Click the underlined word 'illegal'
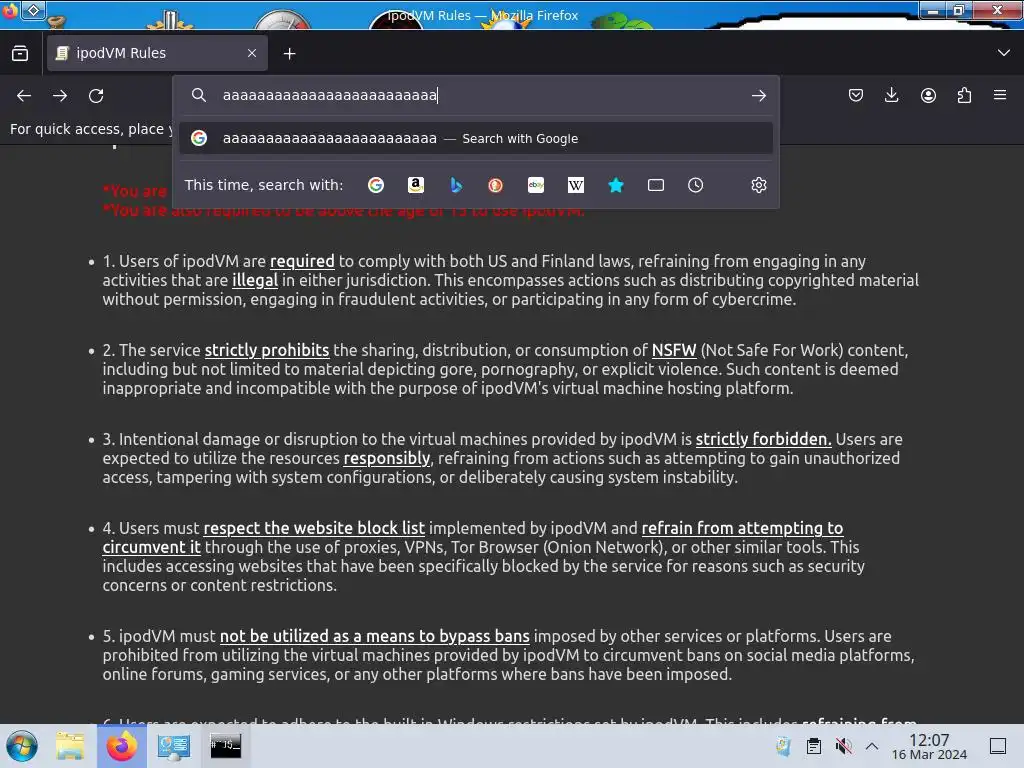Screen dimensions: 1024x768 [255, 280]
